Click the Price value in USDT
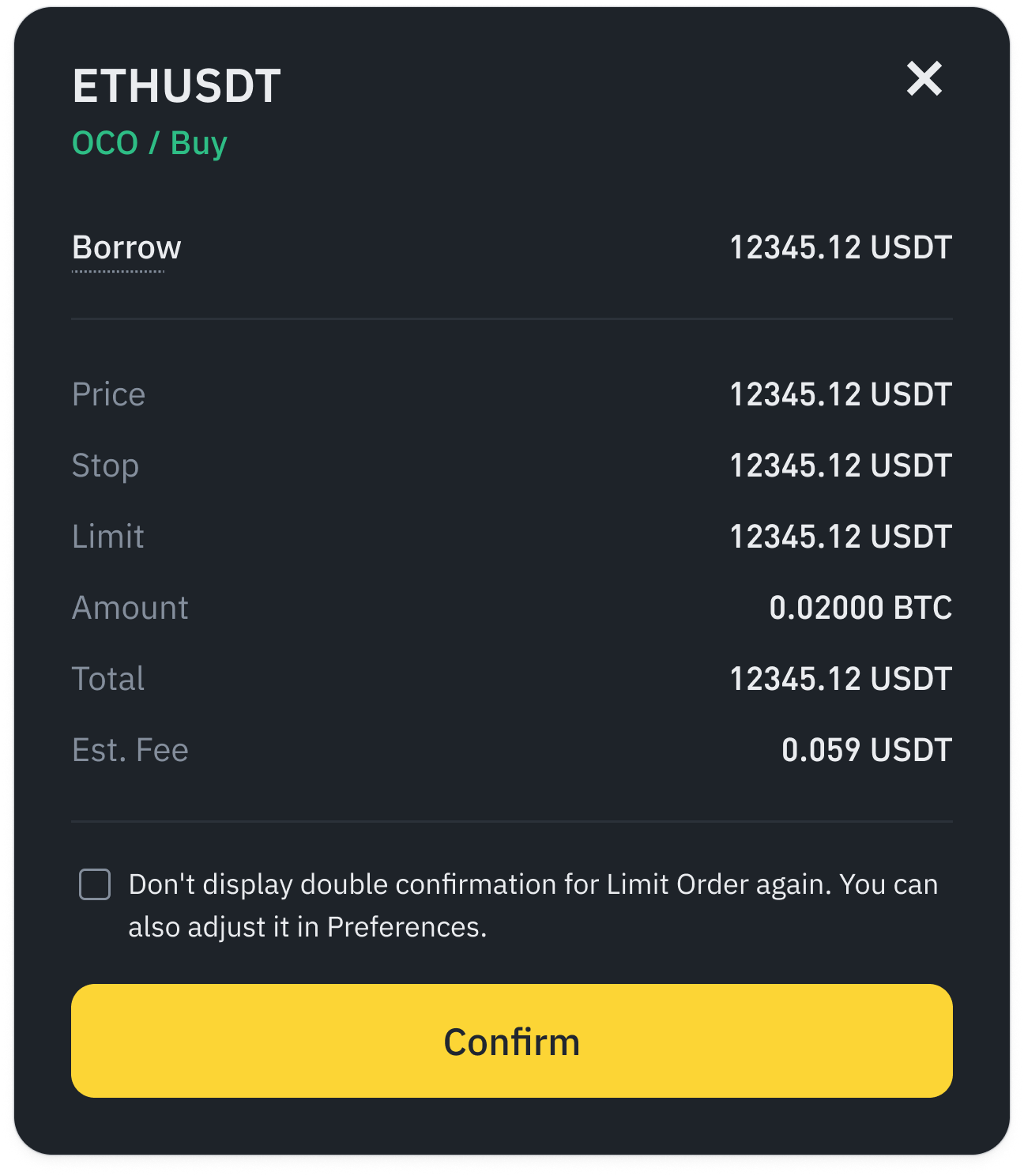The image size is (1024, 1176). click(840, 394)
